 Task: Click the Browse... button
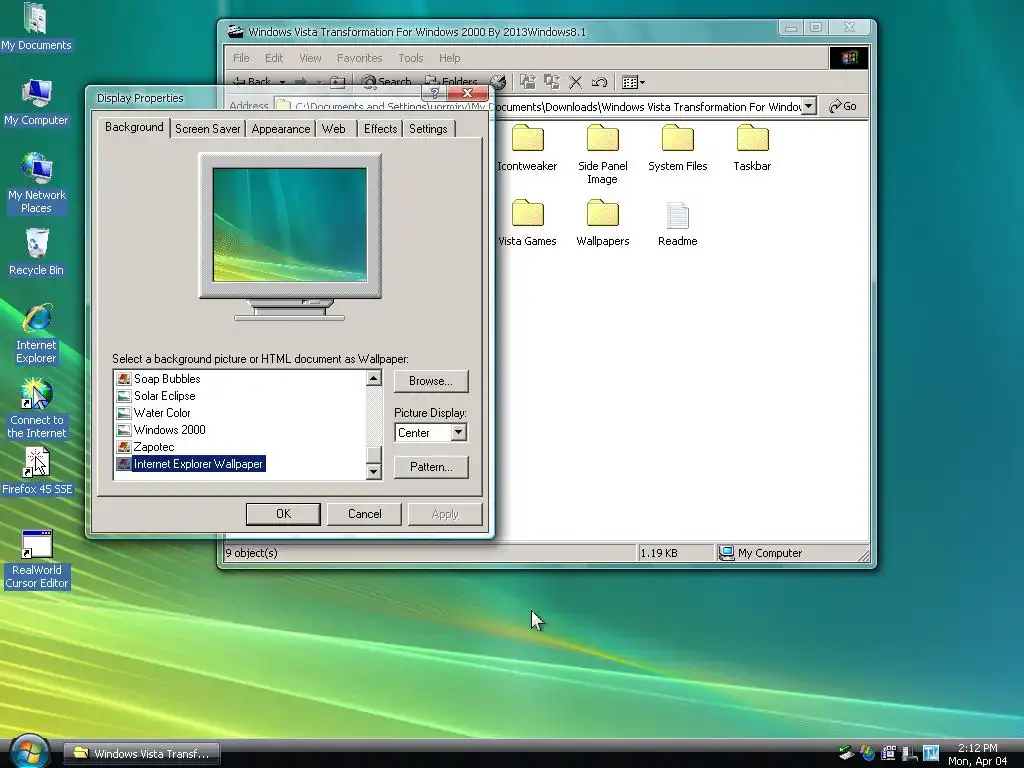(x=431, y=381)
